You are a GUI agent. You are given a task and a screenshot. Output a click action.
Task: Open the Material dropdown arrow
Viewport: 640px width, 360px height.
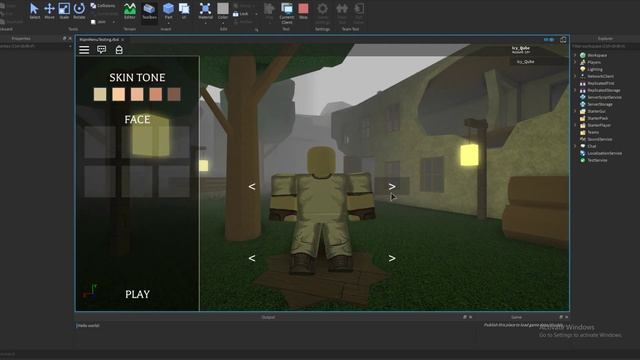(x=205, y=22)
